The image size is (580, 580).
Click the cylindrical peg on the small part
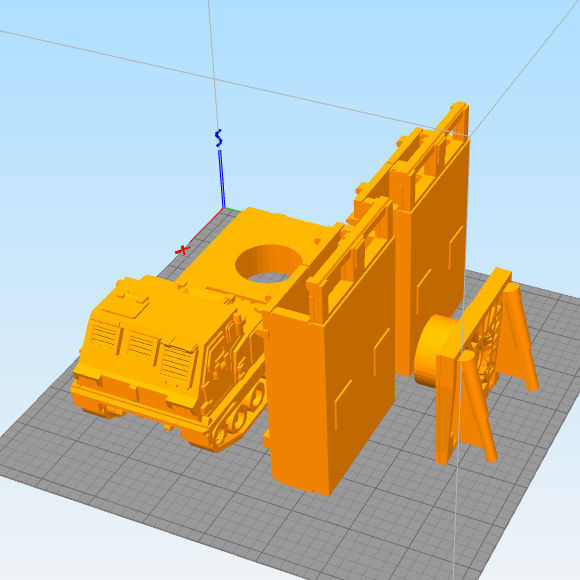coord(435,350)
